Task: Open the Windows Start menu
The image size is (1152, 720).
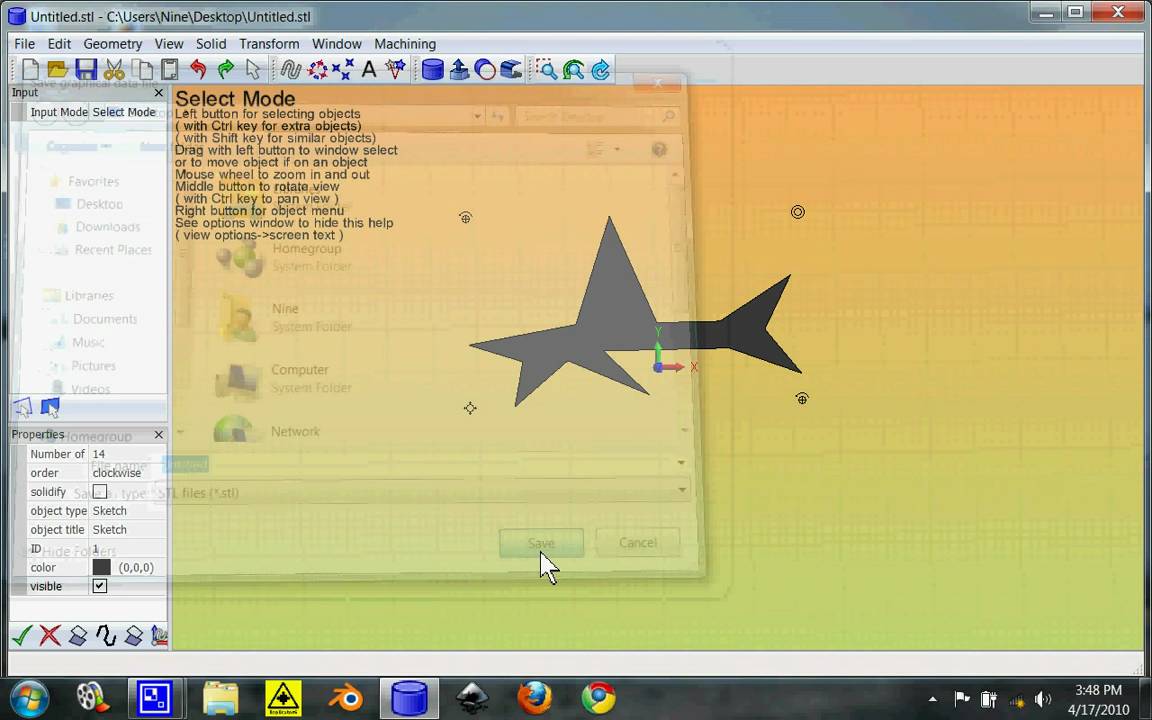Action: coord(29,698)
